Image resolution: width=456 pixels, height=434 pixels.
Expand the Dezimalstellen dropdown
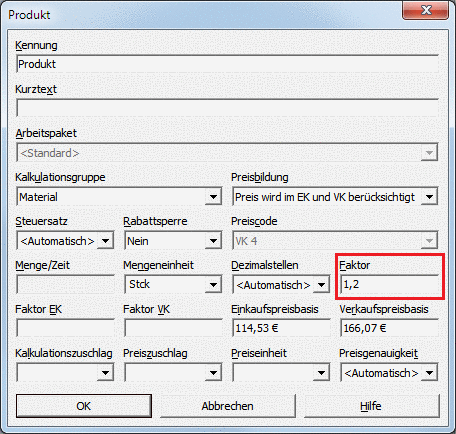point(321,285)
